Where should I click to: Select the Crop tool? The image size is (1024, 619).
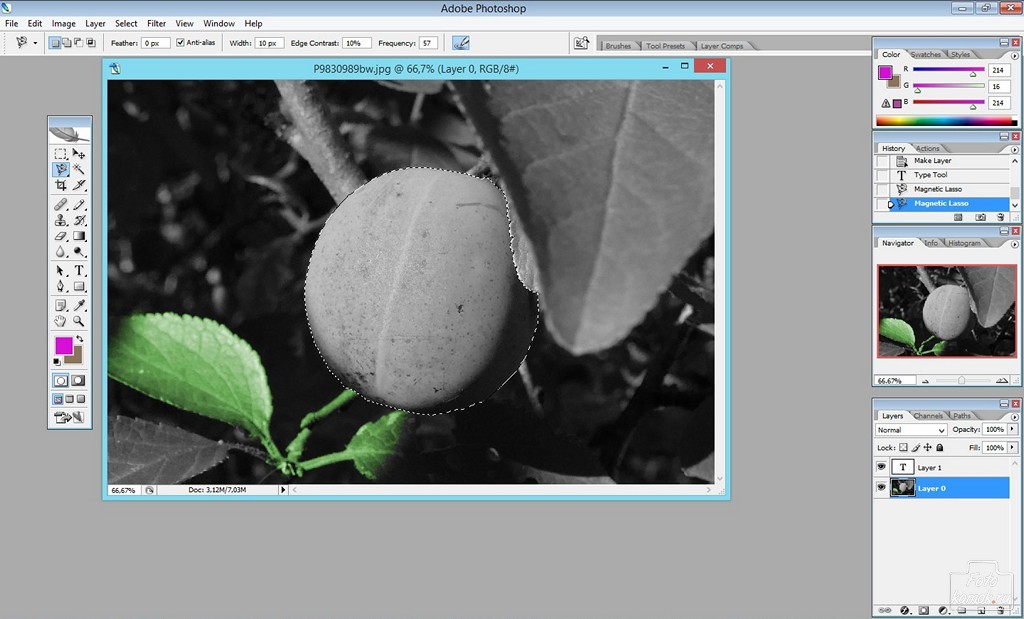click(61, 185)
